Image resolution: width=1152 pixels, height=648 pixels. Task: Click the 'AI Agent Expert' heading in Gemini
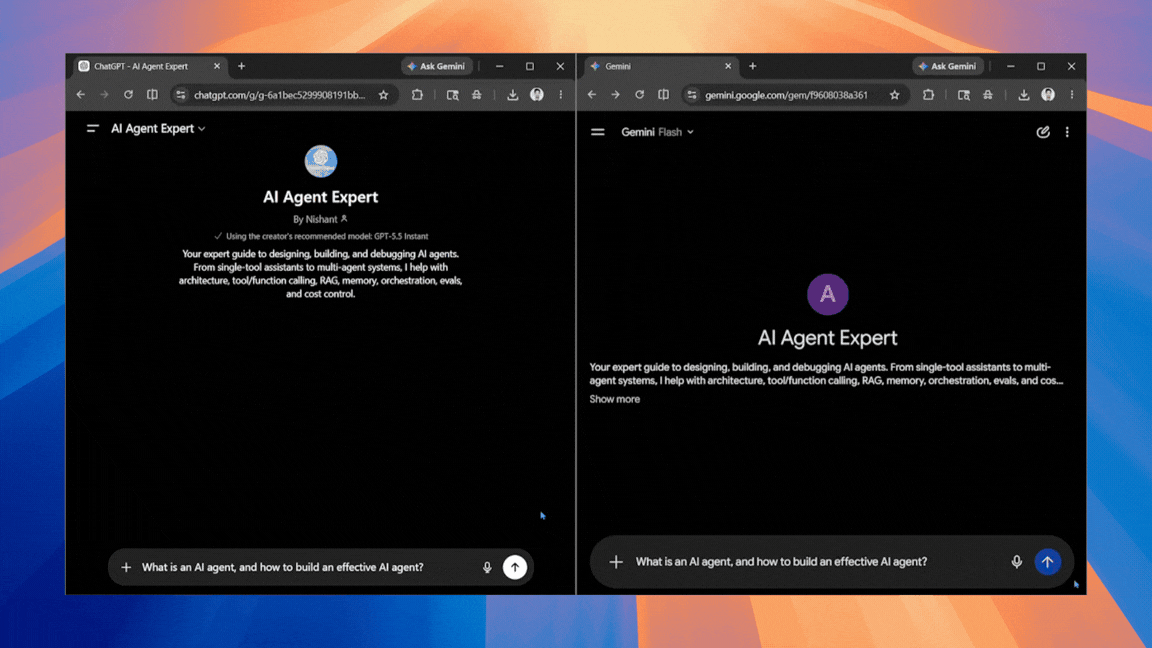pos(828,338)
